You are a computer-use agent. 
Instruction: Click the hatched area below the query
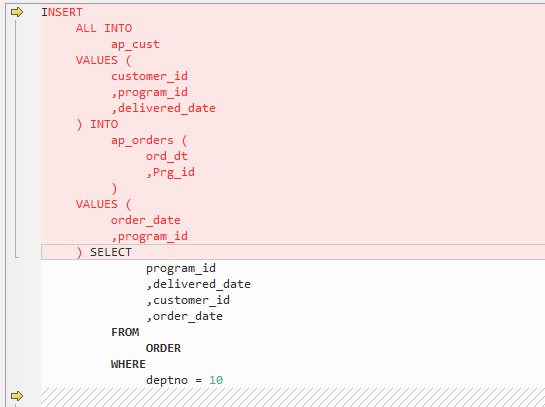293,397
